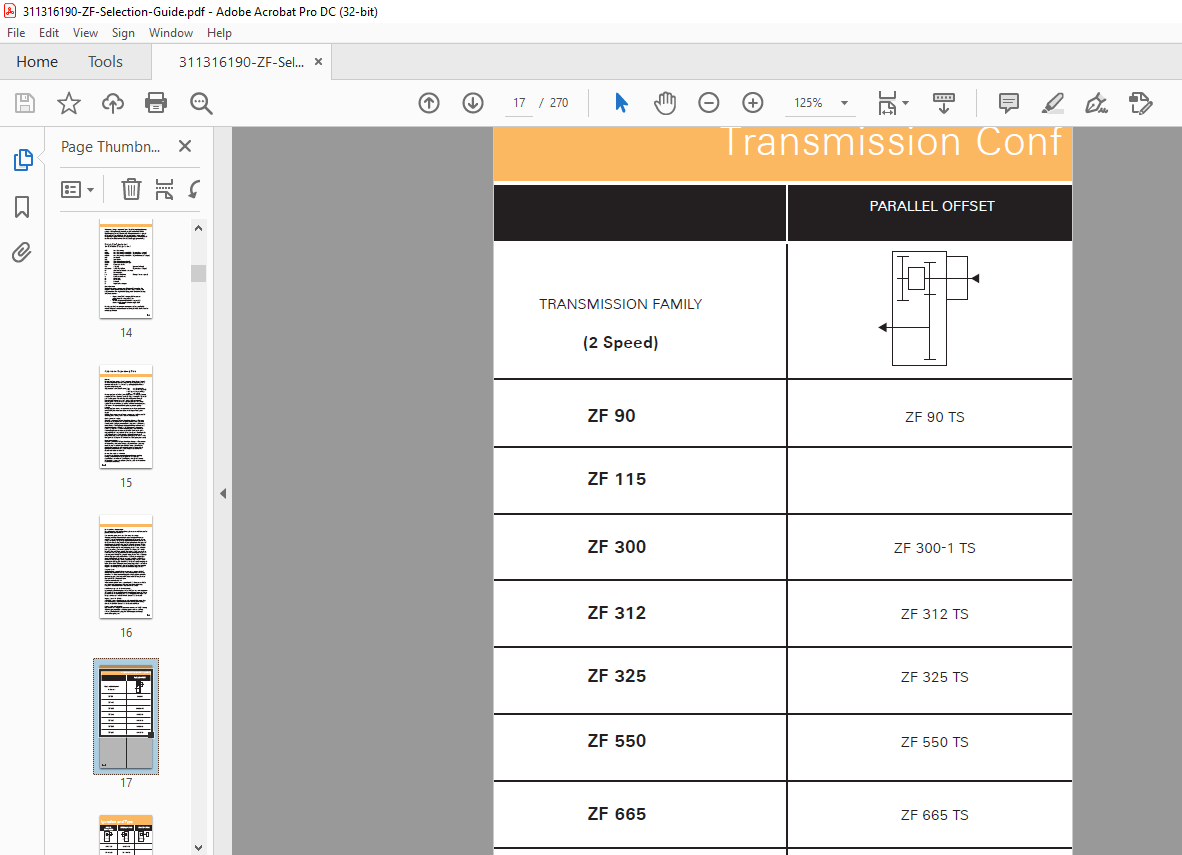Add a comment sticky note
This screenshot has width=1182, height=855.
coord(1009,103)
